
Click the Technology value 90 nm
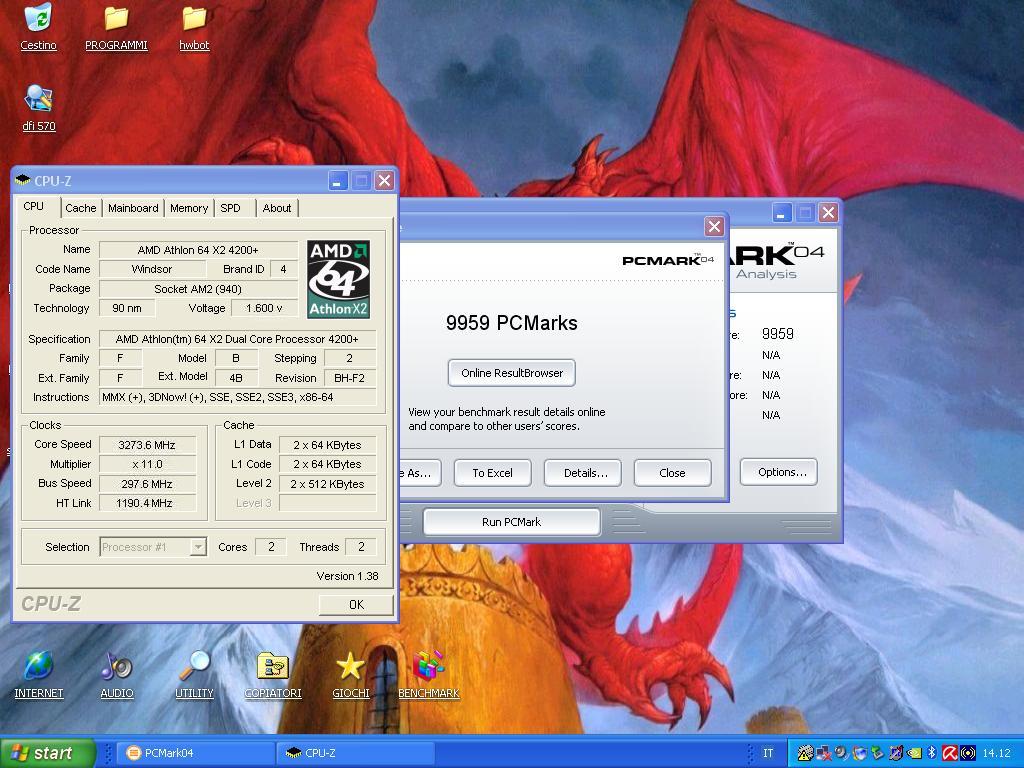coord(127,308)
